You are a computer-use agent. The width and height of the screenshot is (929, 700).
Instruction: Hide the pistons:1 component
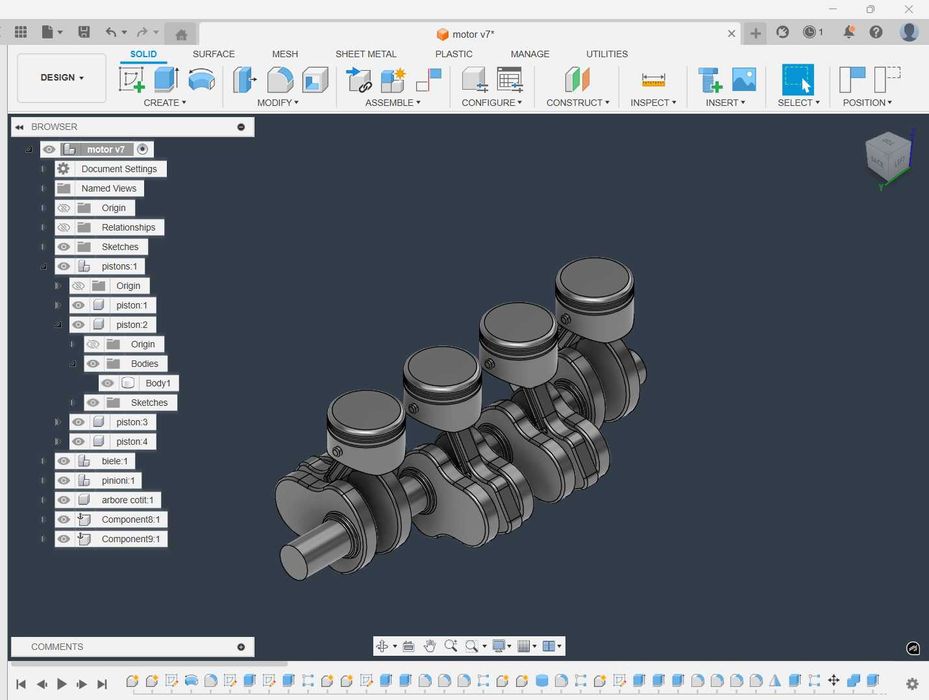[64, 266]
